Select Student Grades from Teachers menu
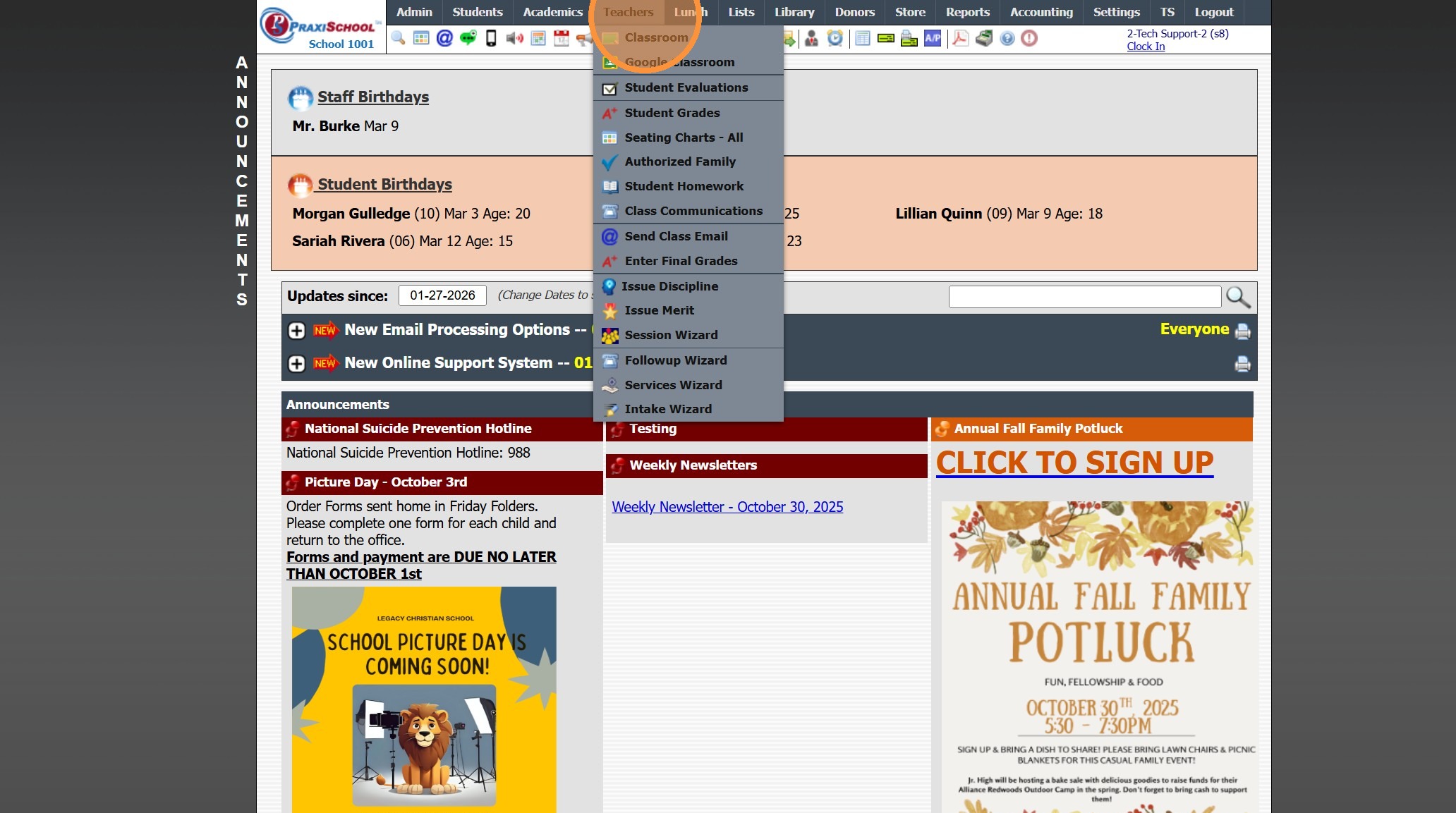Screen dimensions: 1456x813 click(672, 113)
